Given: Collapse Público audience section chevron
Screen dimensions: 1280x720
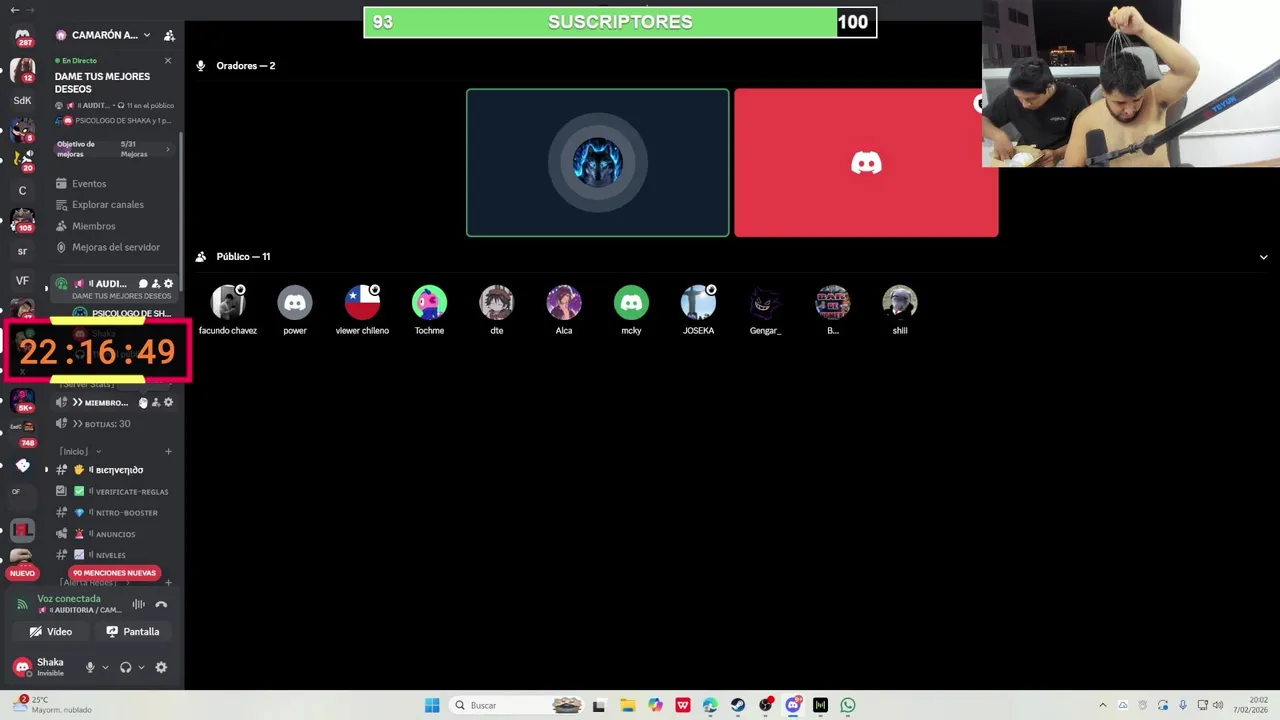Looking at the screenshot, I should (x=1263, y=257).
